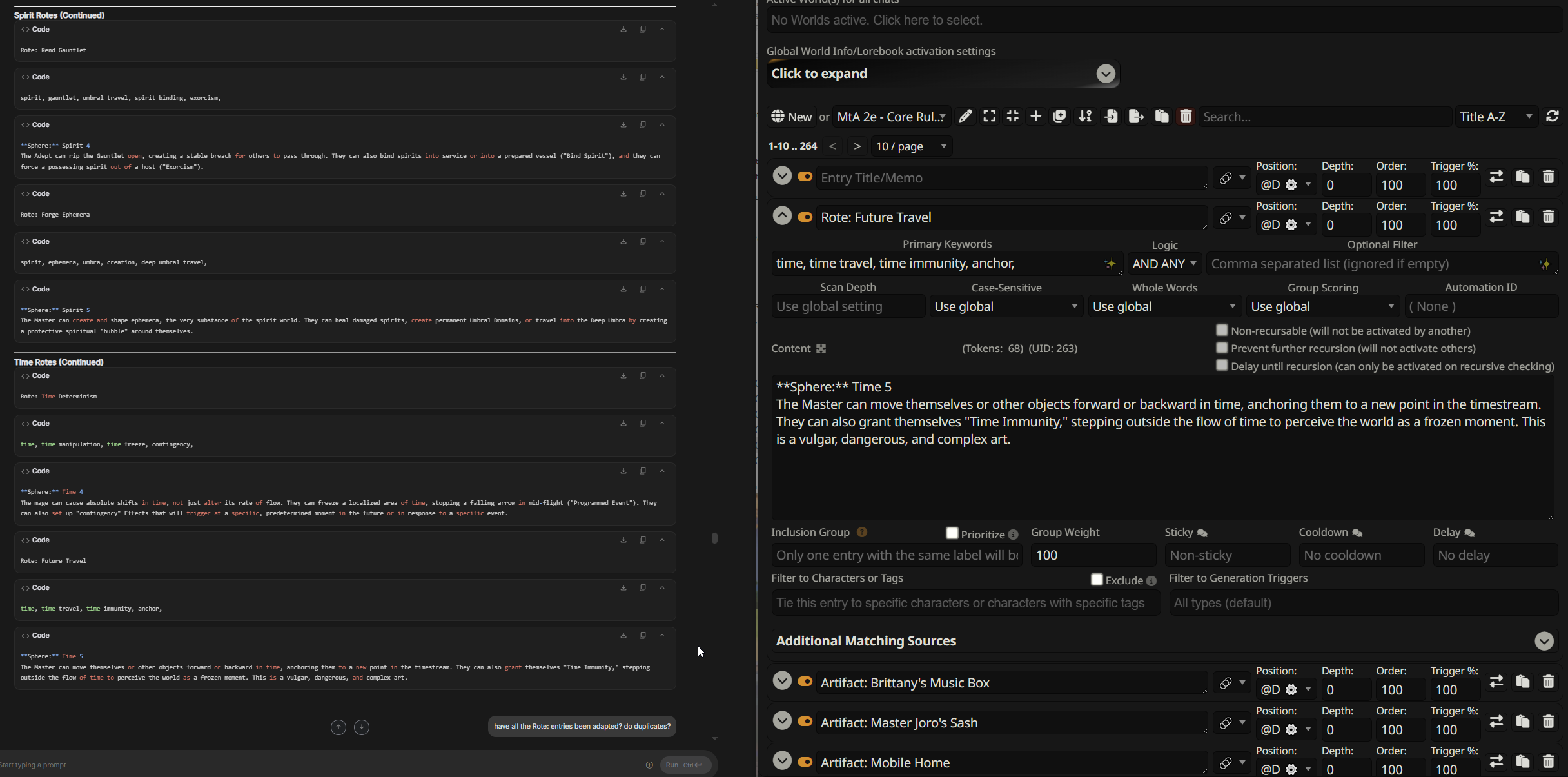1568x777 pixels.
Task: Duplicate the Rote: Future Travel entry
Action: pos(1523,217)
